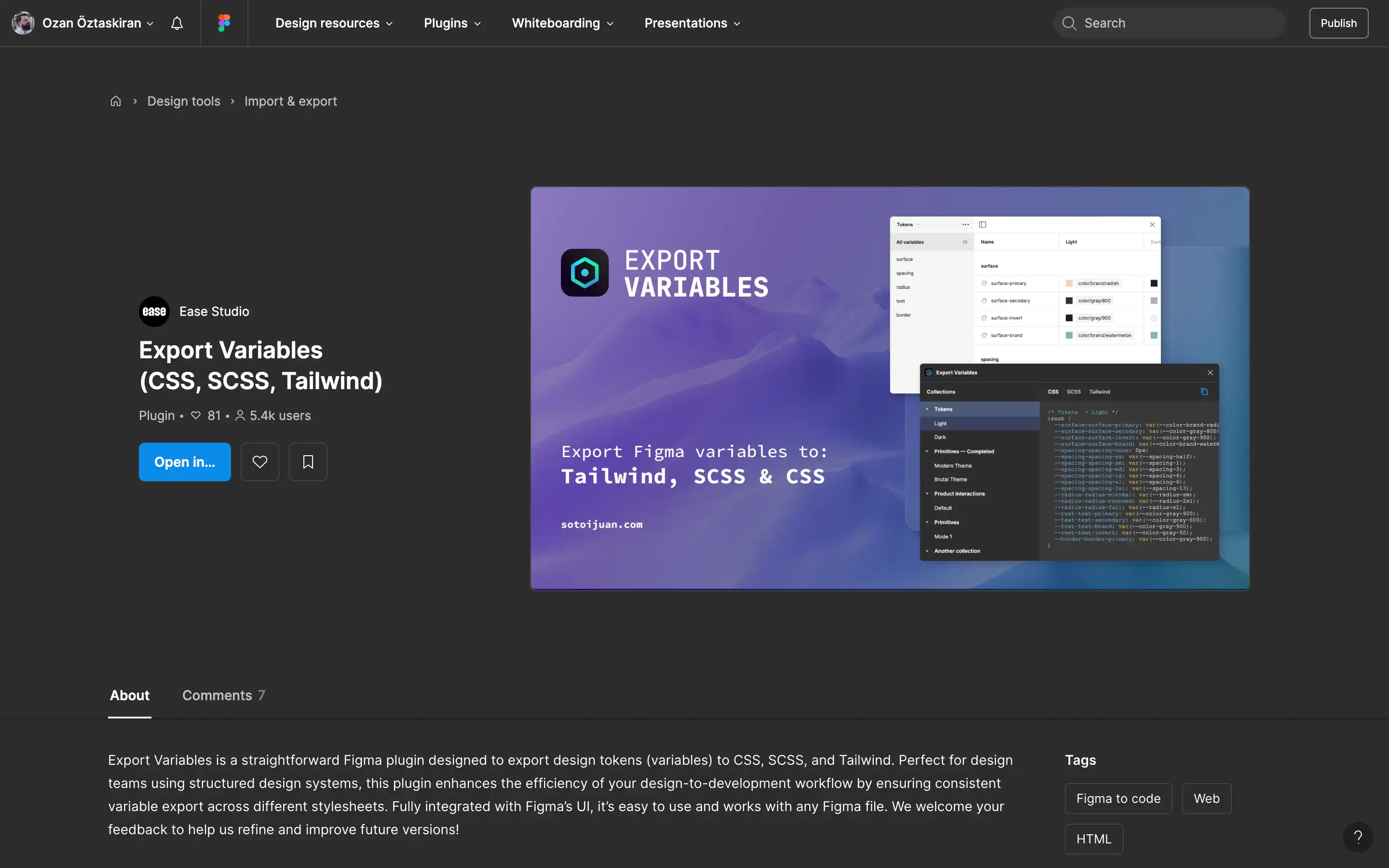Viewport: 1389px width, 868px height.
Task: Open the notifications bell
Action: click(177, 23)
